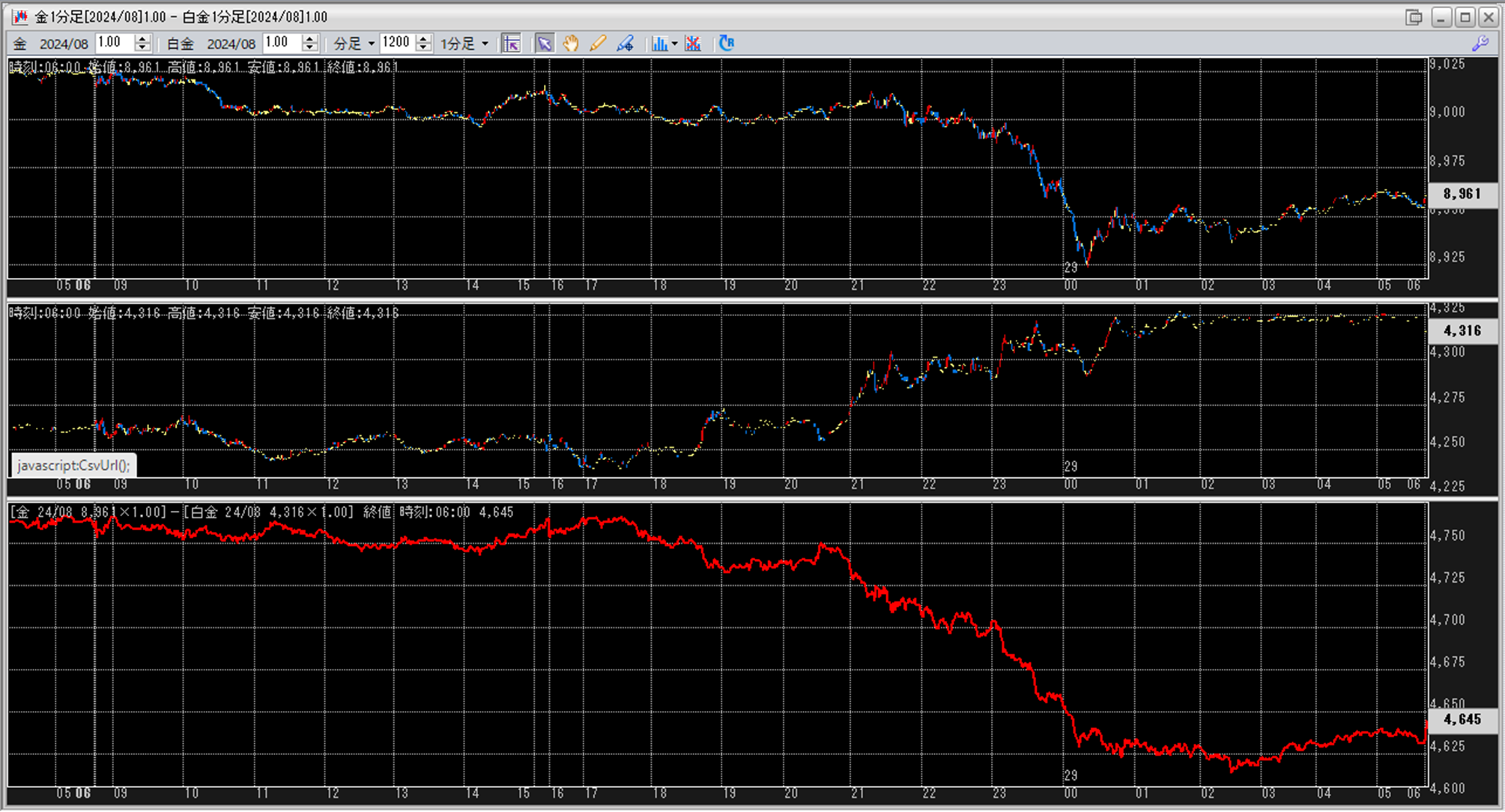Select the arrow pointer tool
1505x812 pixels.
point(544,43)
